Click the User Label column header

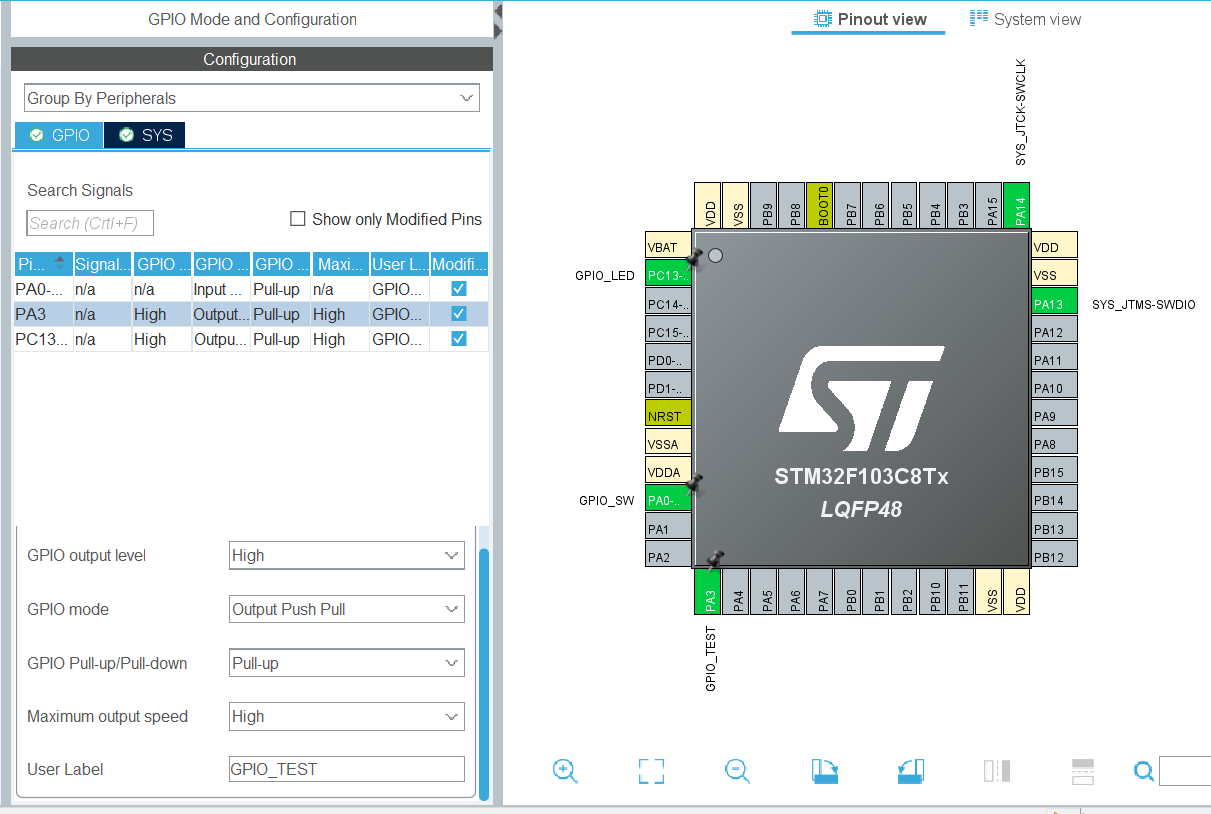coord(400,264)
